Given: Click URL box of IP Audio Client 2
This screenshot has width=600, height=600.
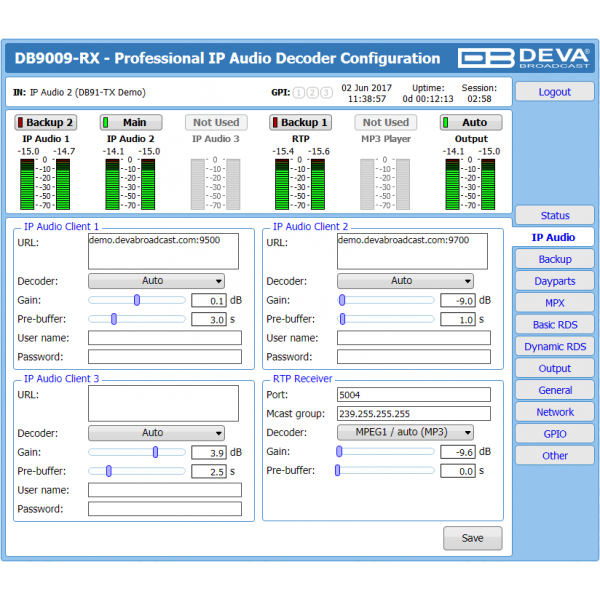Looking at the screenshot, I should tap(412, 251).
